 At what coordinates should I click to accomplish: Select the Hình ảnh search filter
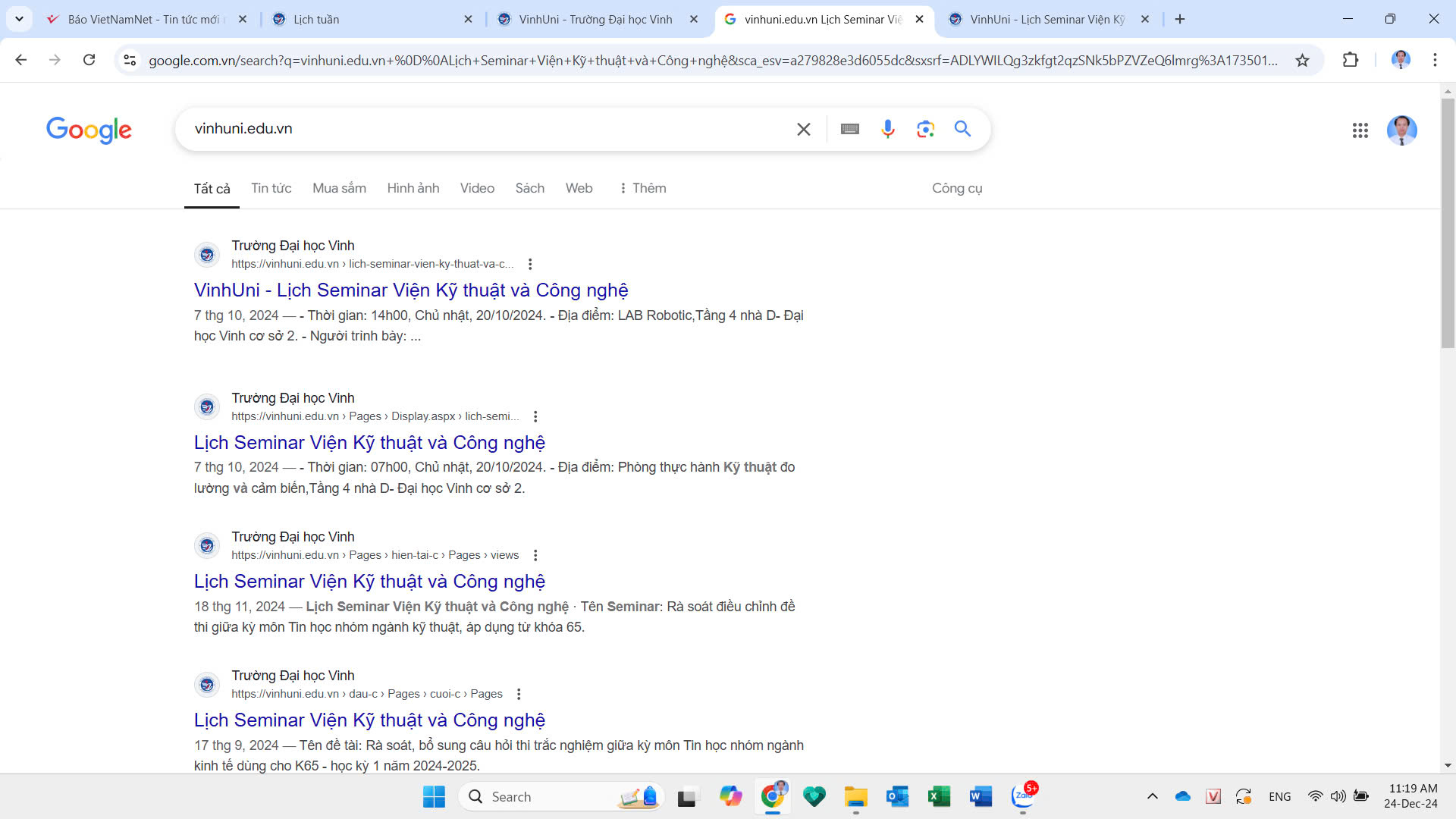tap(413, 188)
